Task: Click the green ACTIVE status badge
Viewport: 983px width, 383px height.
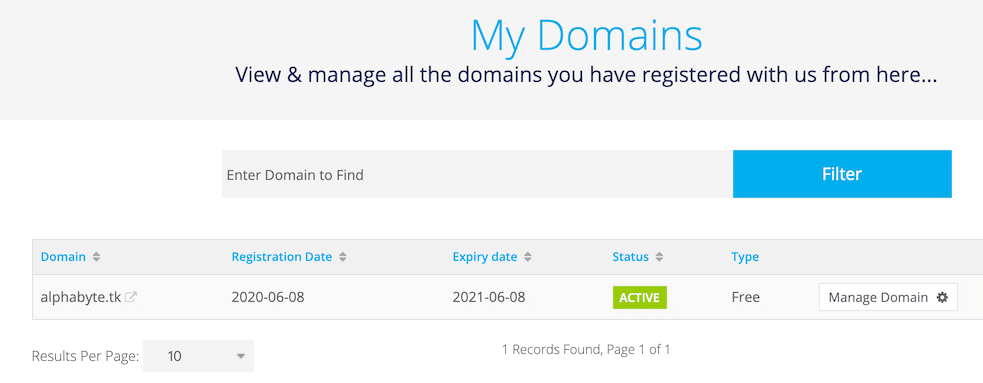Action: tap(639, 298)
